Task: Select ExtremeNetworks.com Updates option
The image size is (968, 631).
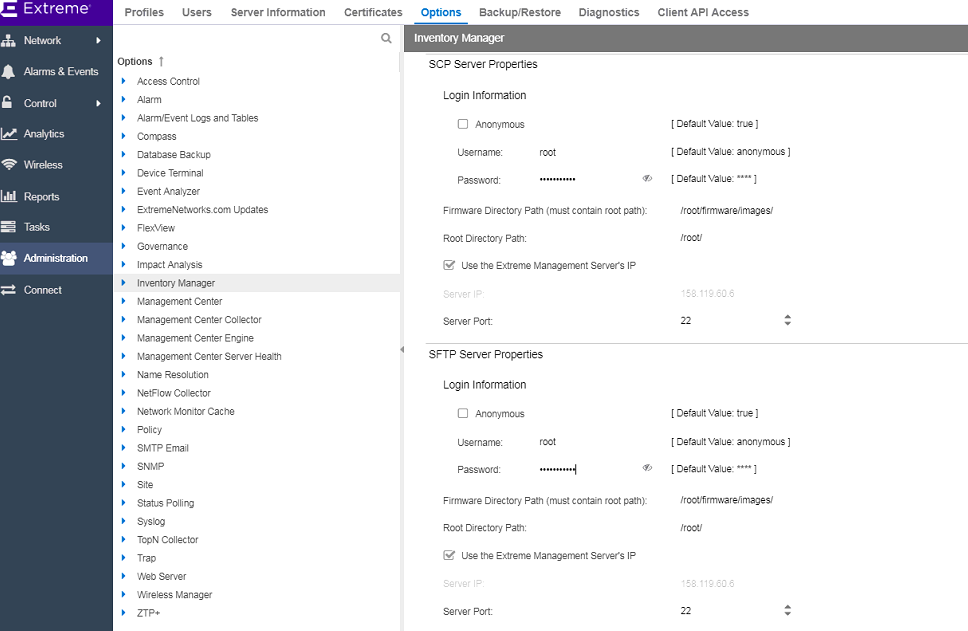Action: coord(202,209)
